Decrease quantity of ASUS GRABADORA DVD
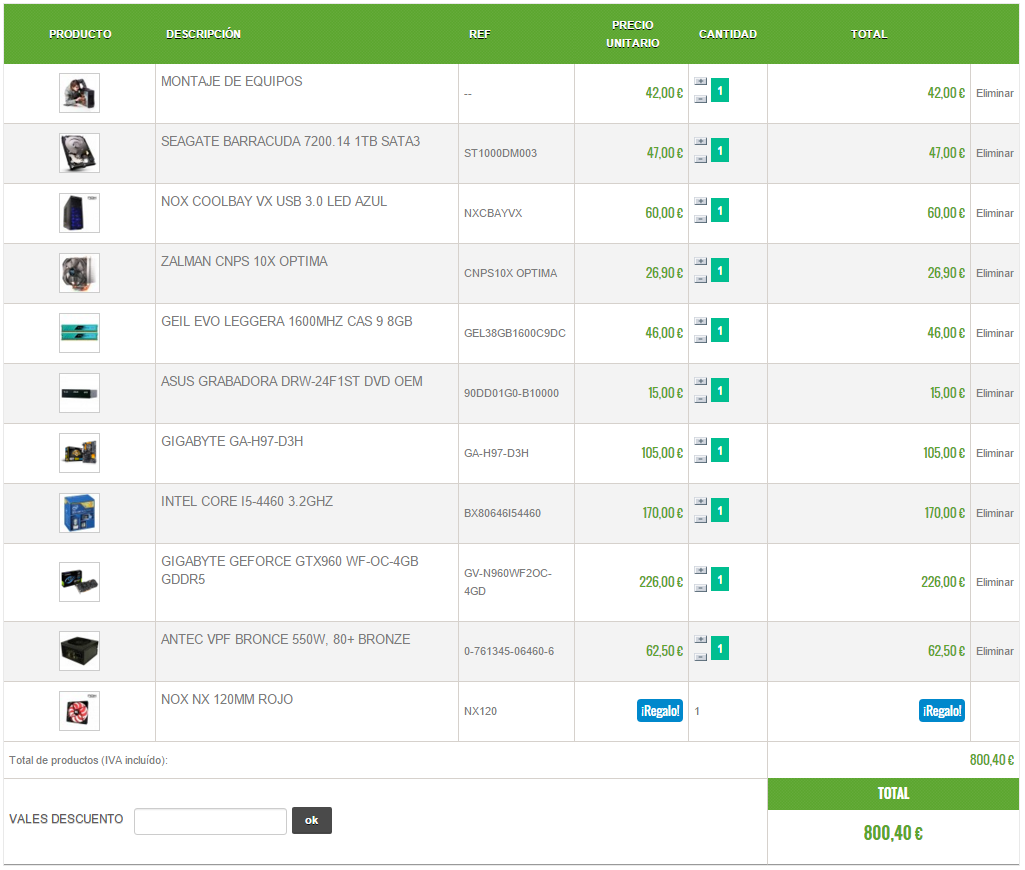Viewport: 1025px width, 870px height. pos(701,399)
